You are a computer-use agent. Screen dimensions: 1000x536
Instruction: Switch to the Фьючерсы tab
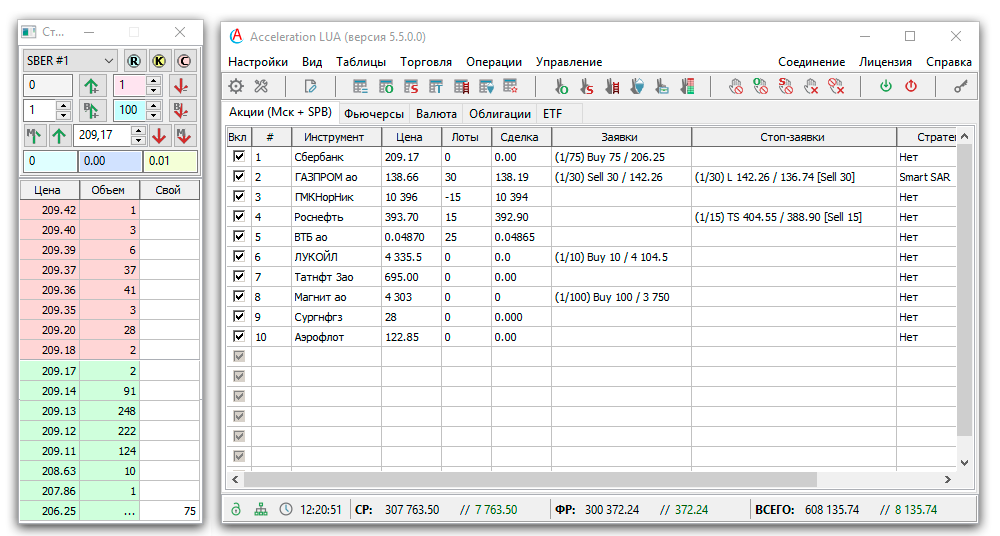pos(374,114)
